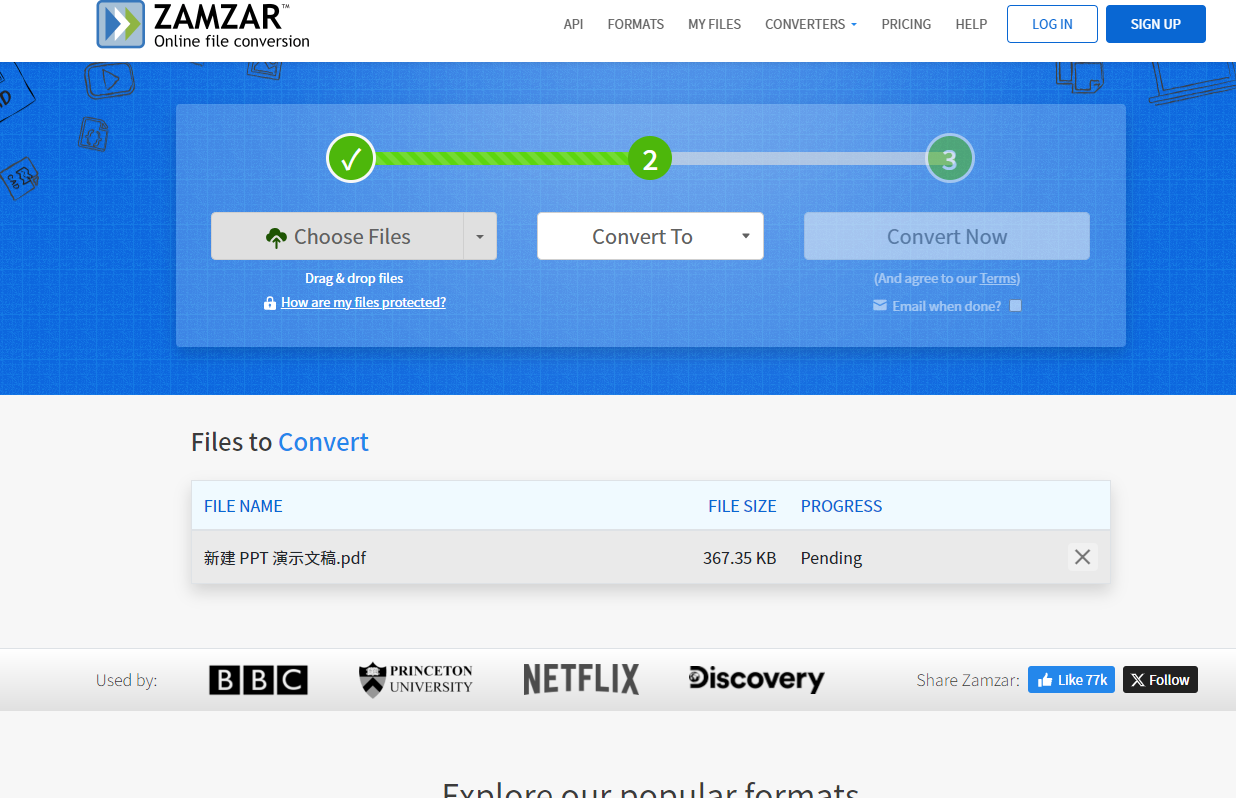Remove the PDF file with X icon
This screenshot has width=1236, height=798.
[x=1082, y=557]
